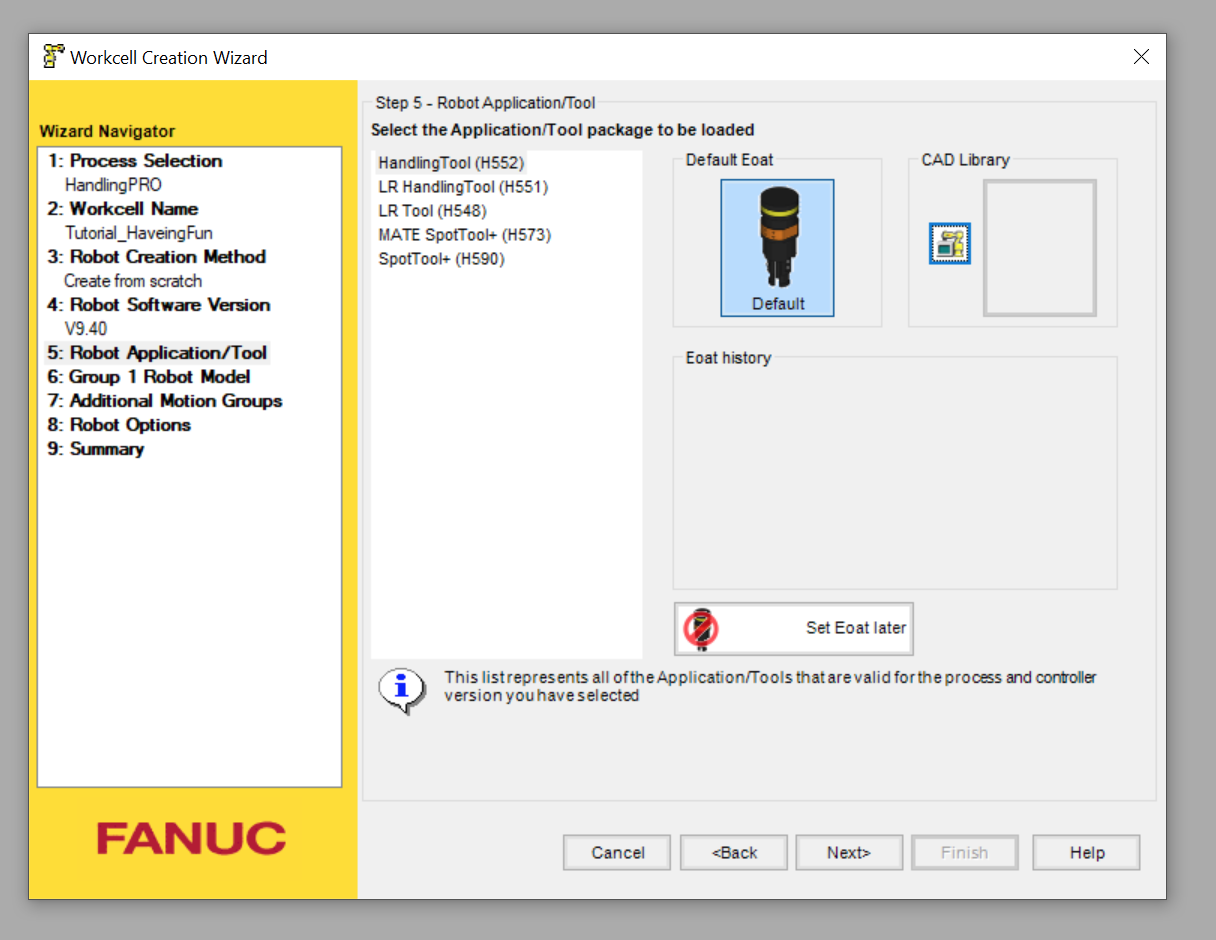
Task: Choose SpotTool+ (H590) package
Action: coord(441,258)
